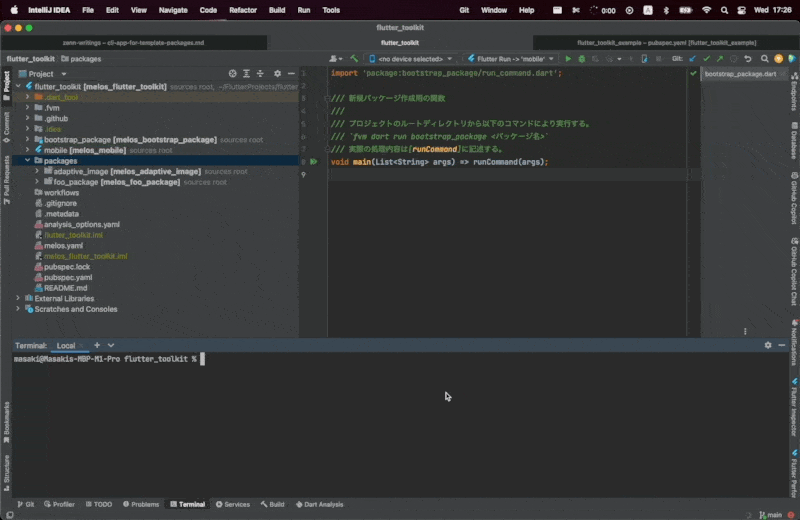Screen dimensions: 800x520
Task: Collapse flutter_toolkit root node
Action: (18, 86)
